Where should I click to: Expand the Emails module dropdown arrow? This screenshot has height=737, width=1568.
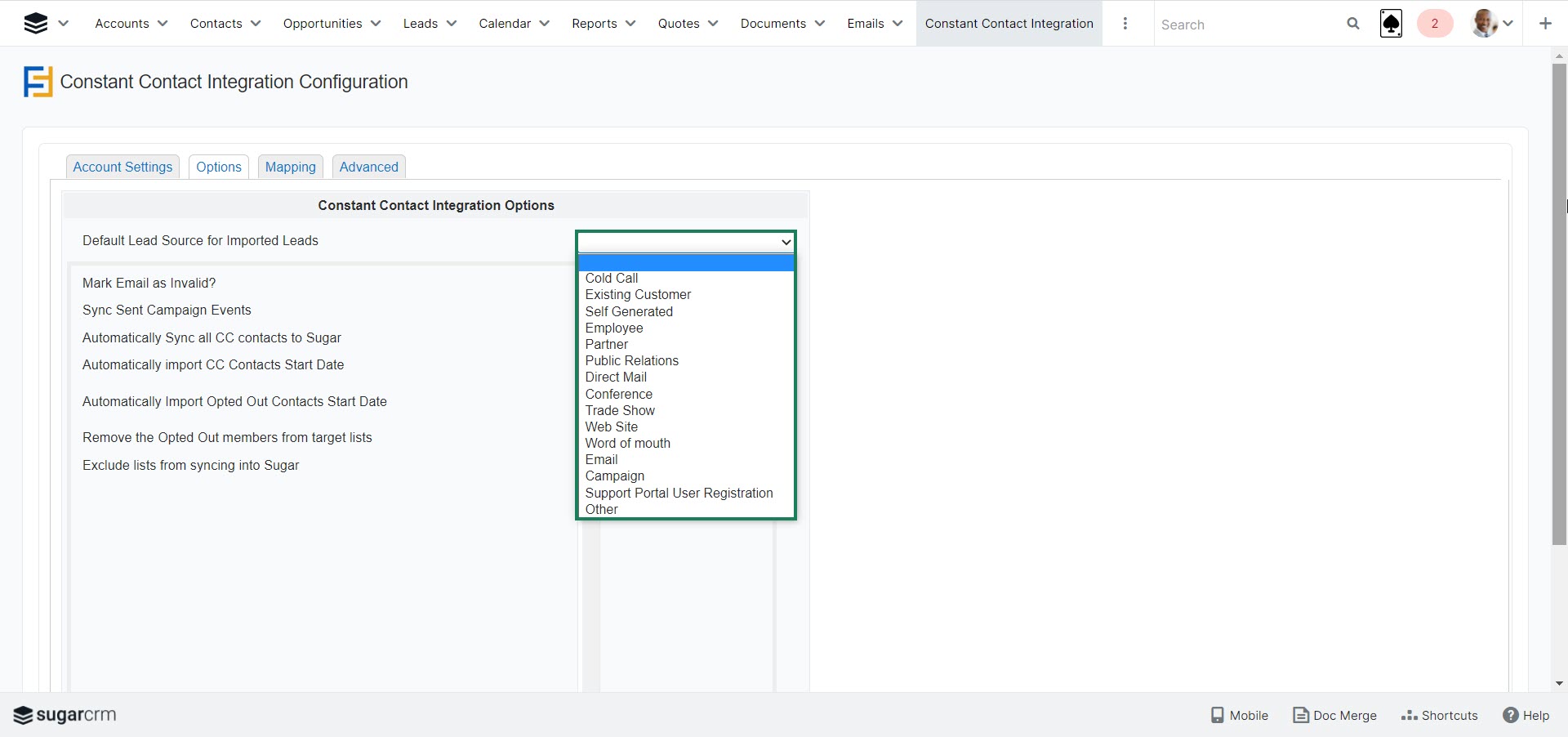[898, 24]
